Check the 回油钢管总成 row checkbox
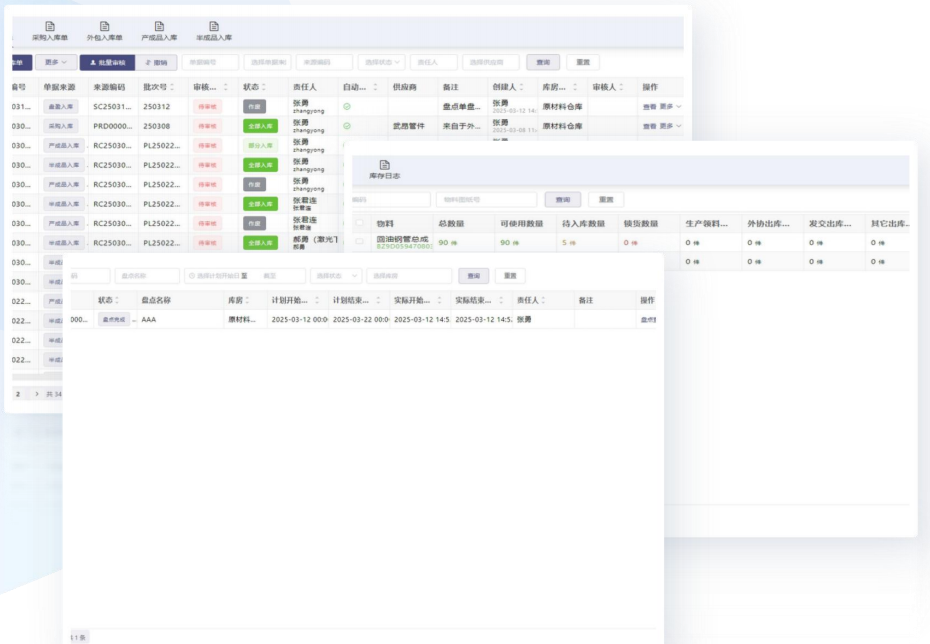 point(360,242)
